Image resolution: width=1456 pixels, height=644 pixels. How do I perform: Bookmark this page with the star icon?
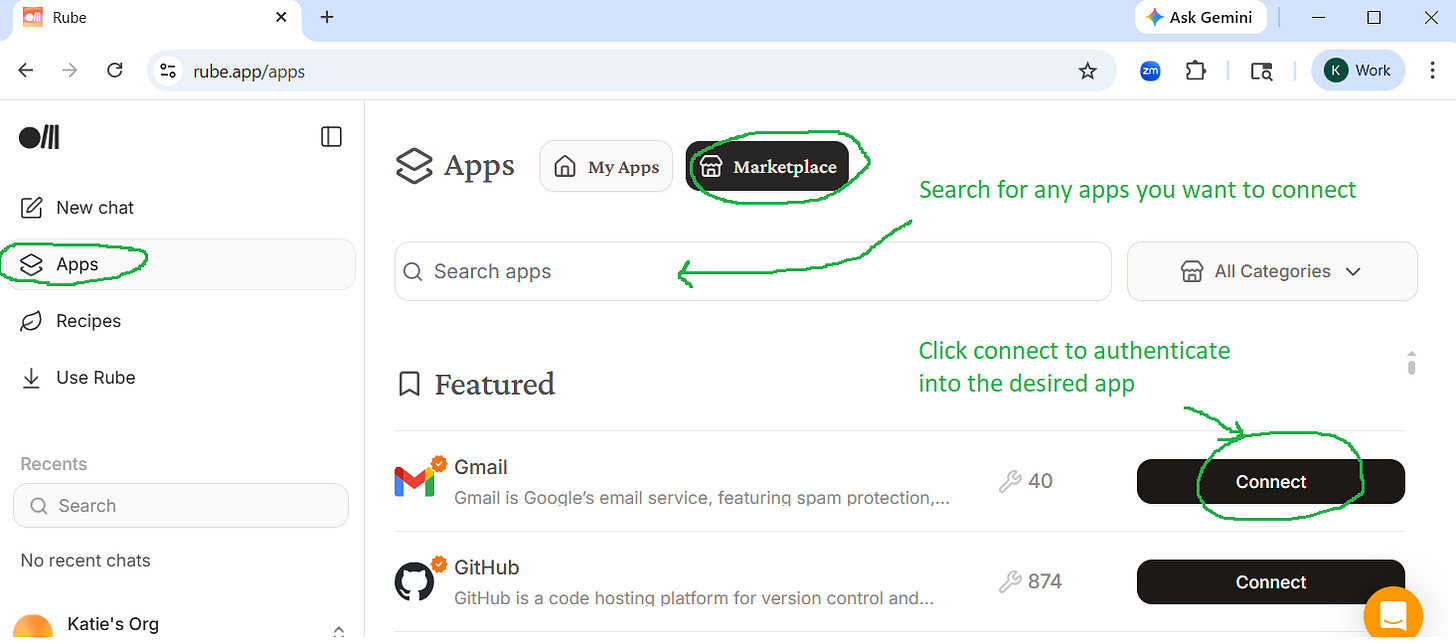point(1087,71)
